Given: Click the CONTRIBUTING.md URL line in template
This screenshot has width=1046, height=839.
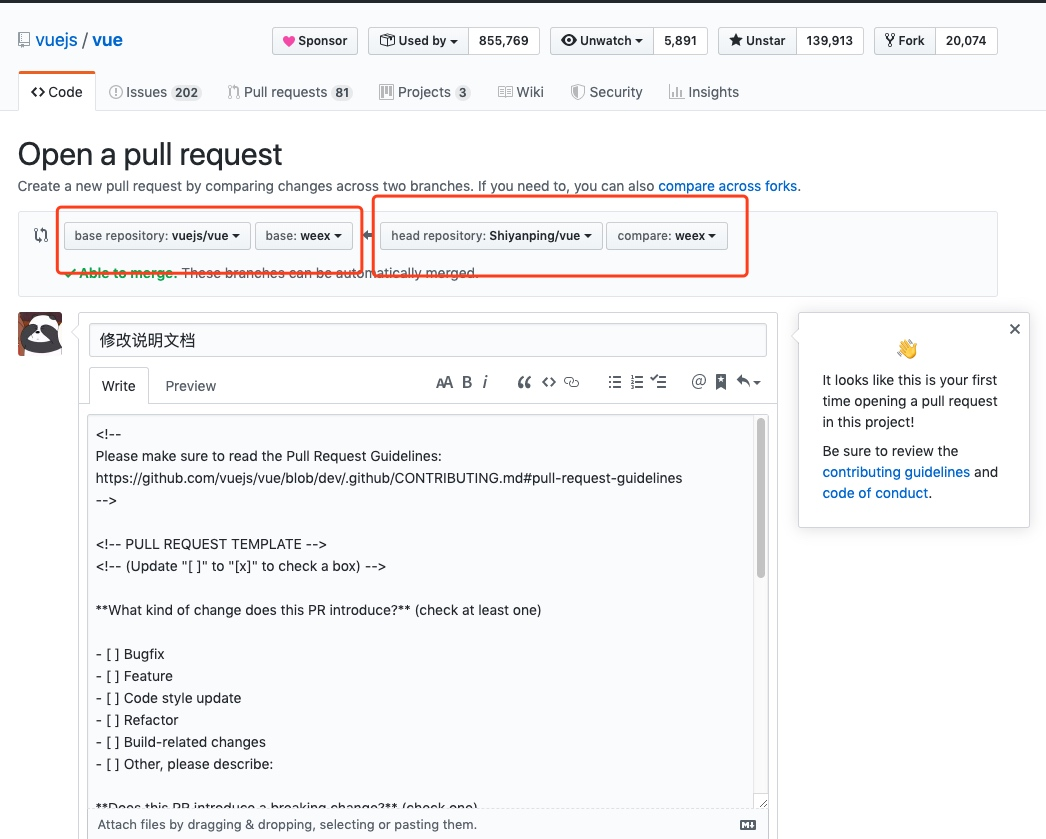Looking at the screenshot, I should [x=389, y=478].
